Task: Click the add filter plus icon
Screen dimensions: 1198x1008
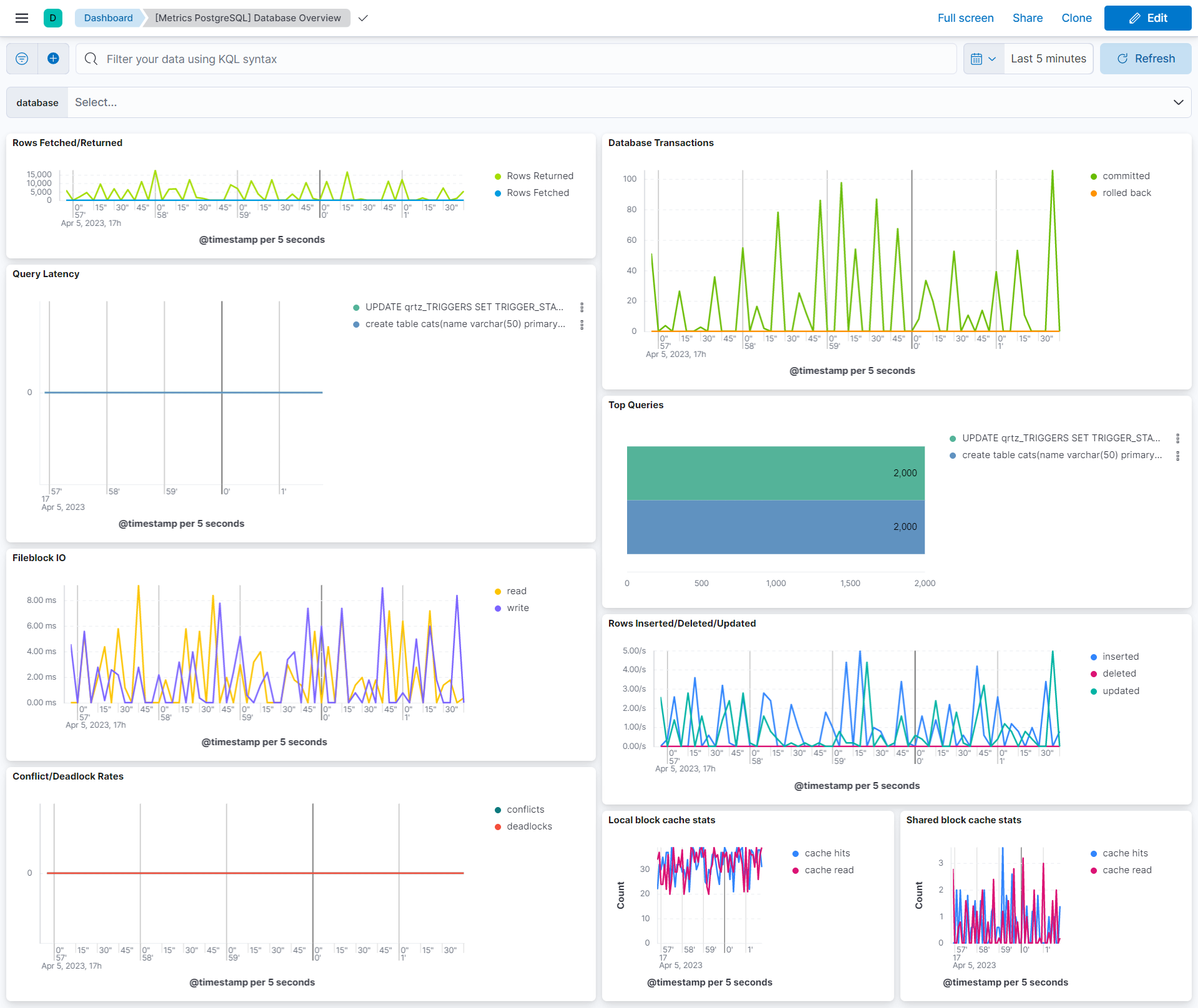Action: 53,58
